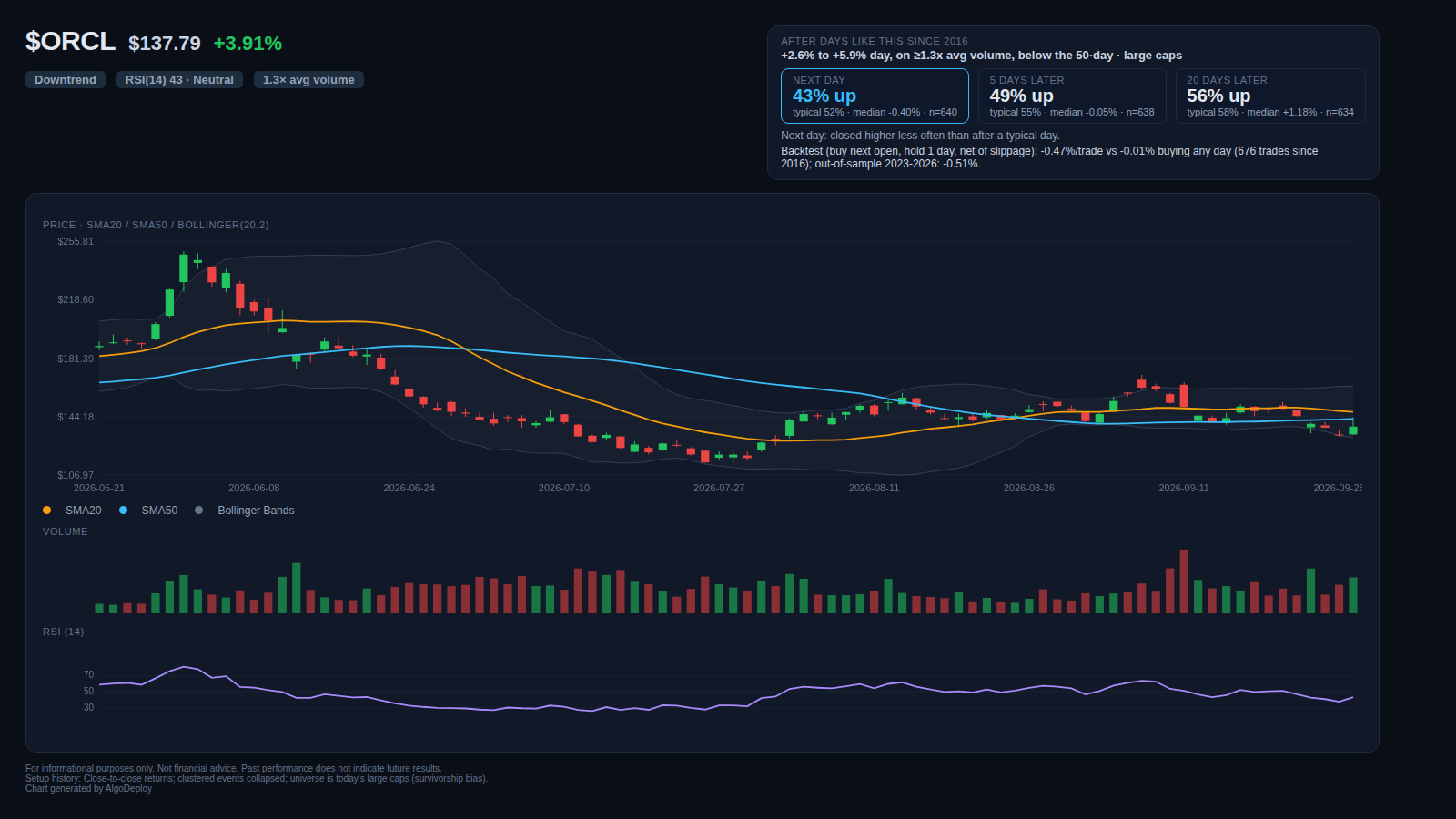Click the RSI (14) panel label
The height and width of the screenshot is (819, 1456).
point(63,632)
